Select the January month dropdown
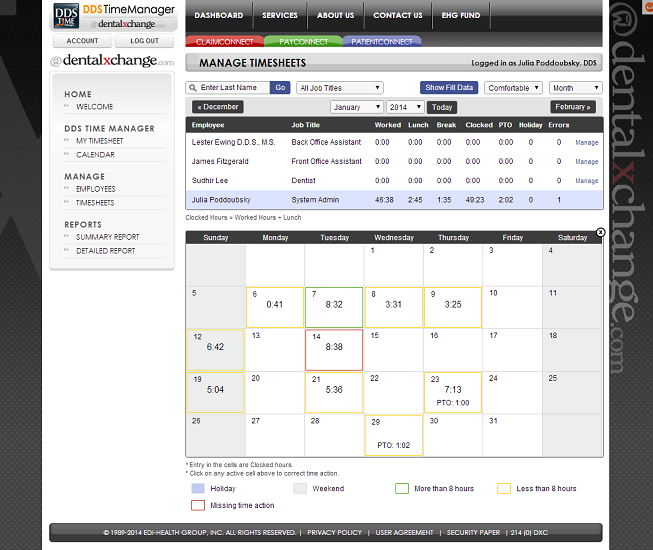This screenshot has height=550, width=653. (x=356, y=107)
